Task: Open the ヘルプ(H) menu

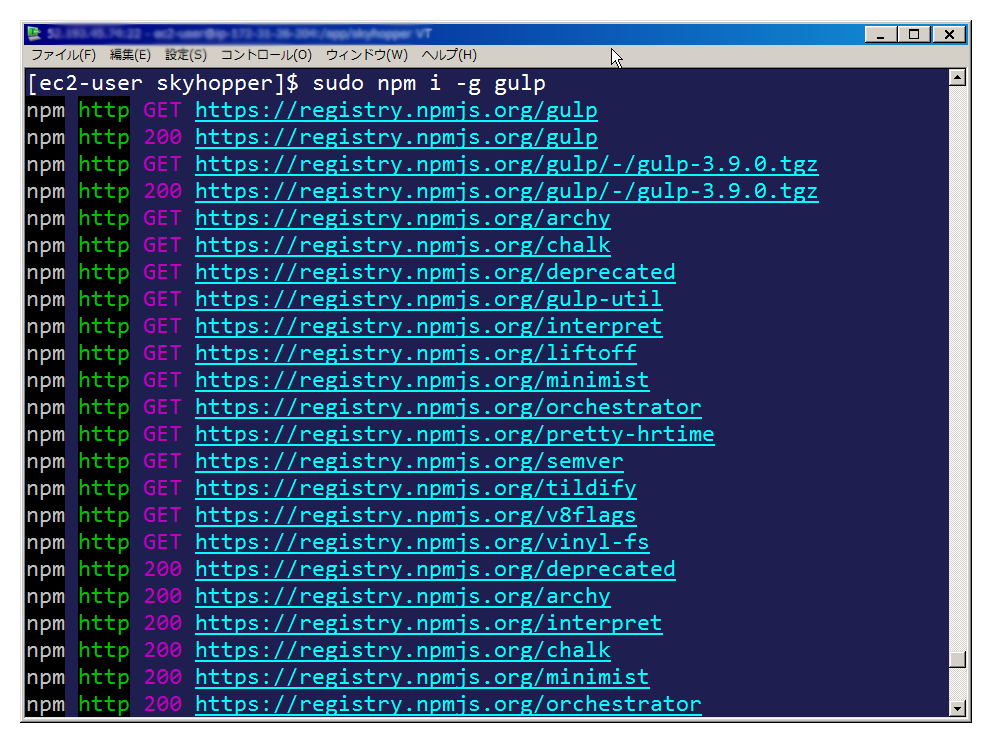Action: pos(449,55)
